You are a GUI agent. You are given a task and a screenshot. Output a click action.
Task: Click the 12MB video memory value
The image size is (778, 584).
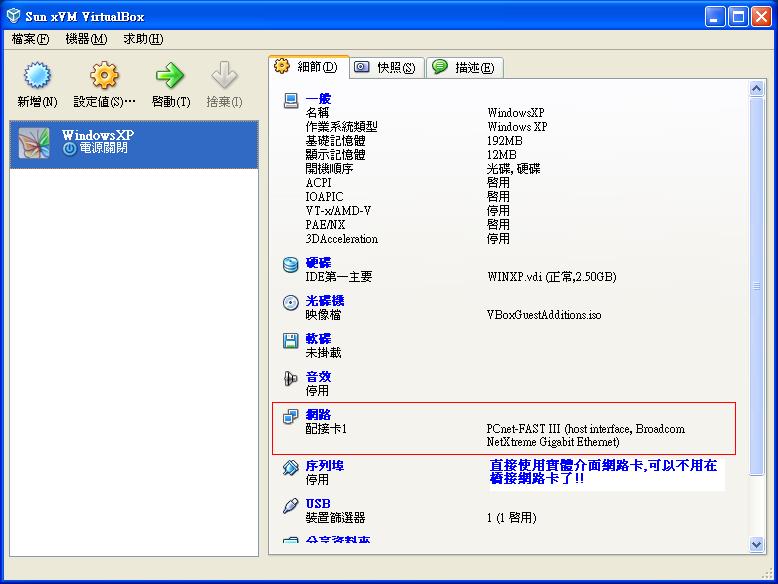point(502,155)
